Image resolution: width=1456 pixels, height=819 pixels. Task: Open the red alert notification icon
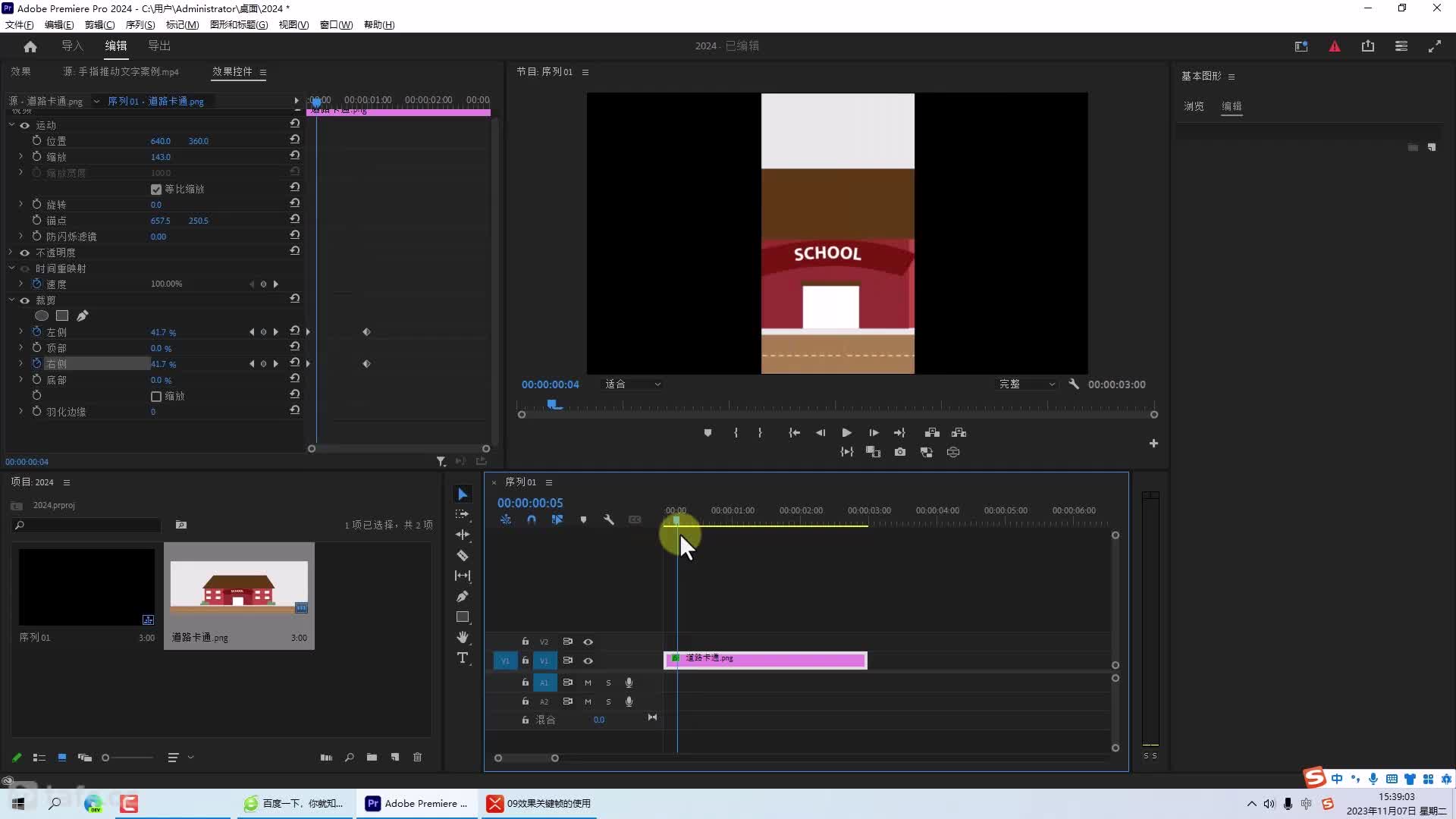tap(1334, 46)
